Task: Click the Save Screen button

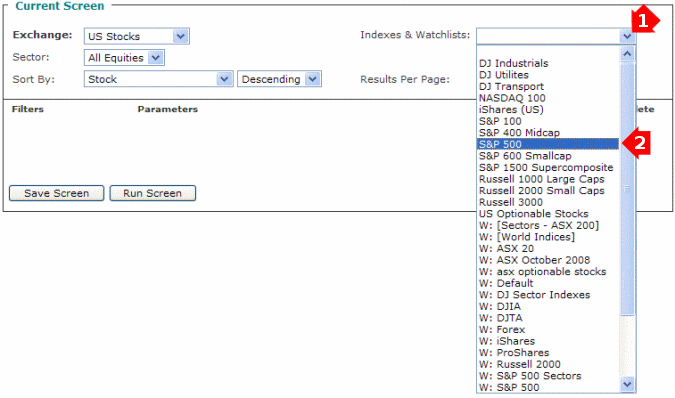Action: [56, 193]
